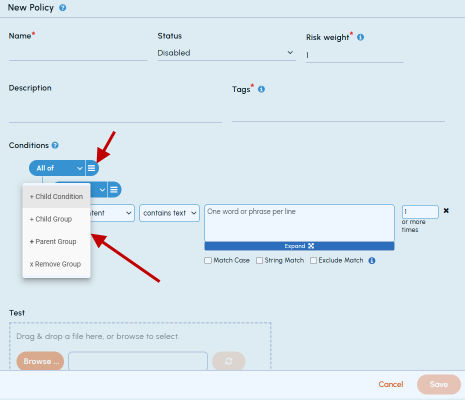Open the Status dropdown showing Disabled

(x=226, y=53)
